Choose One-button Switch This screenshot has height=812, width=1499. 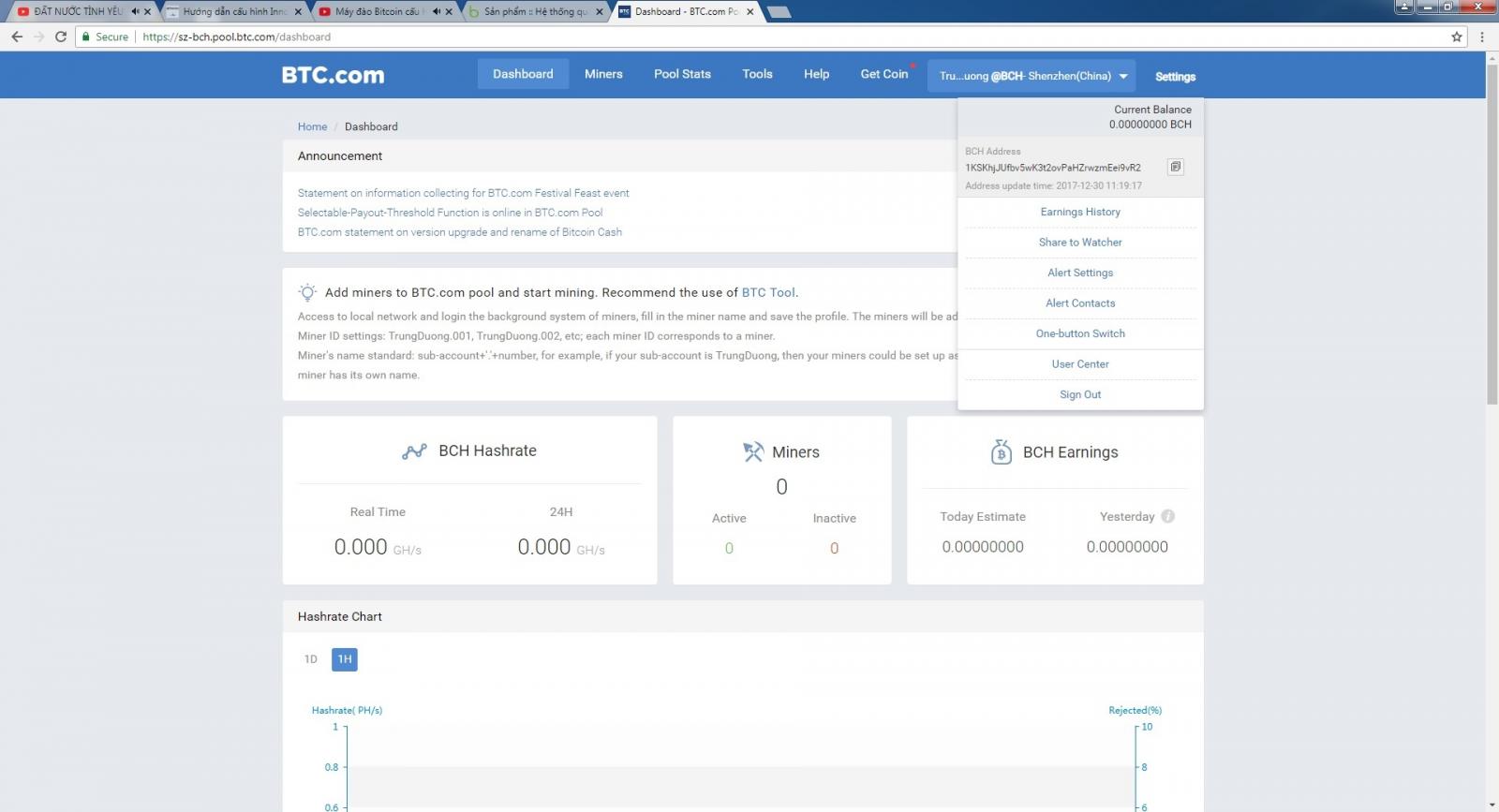click(1080, 333)
